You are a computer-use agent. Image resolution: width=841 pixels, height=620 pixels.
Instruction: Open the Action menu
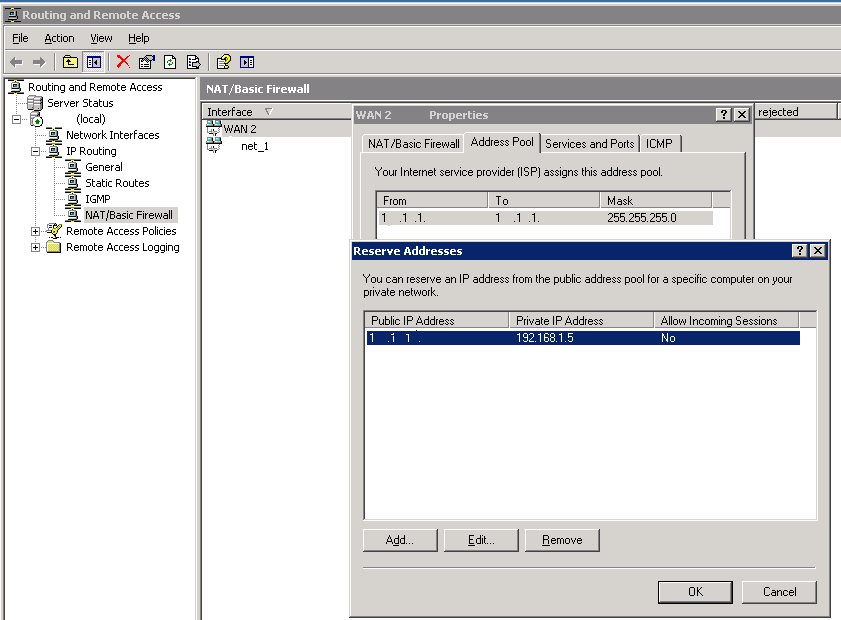click(59, 38)
